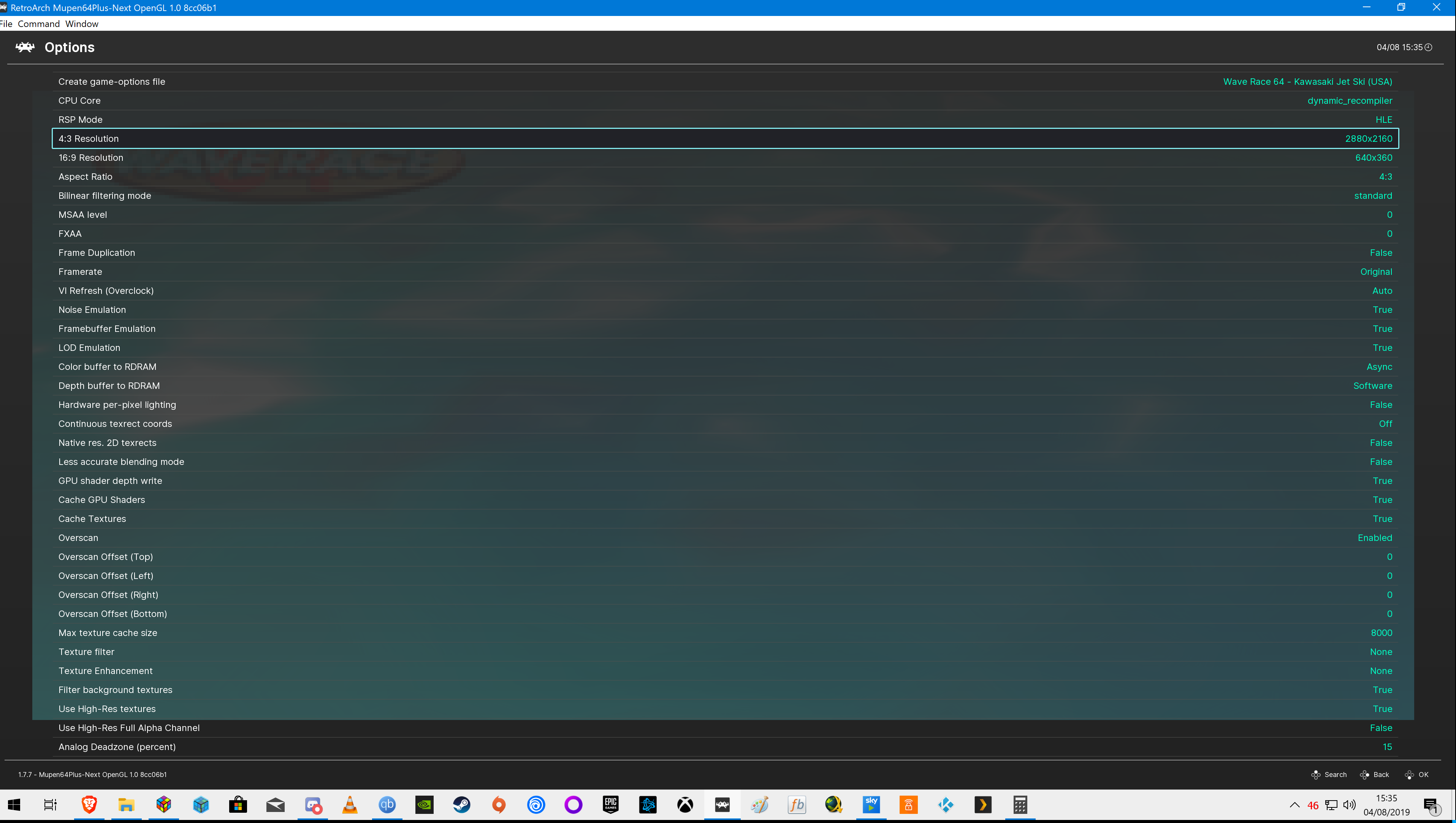Viewport: 1456px width, 823px height.
Task: Toggle Cache Textures option
Action: [x=725, y=520]
